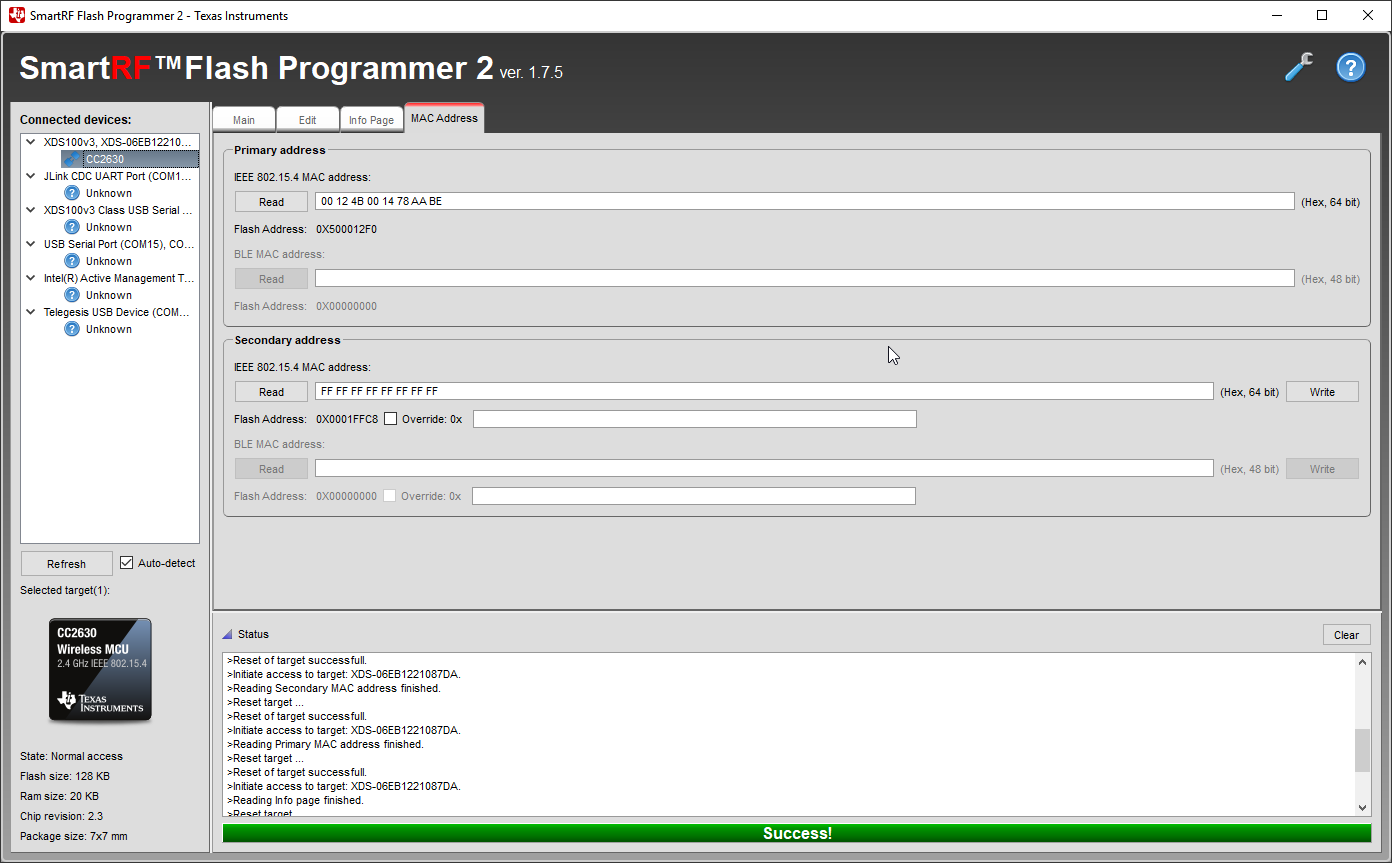
Task: Go to the Info Page tab
Action: [x=371, y=119]
